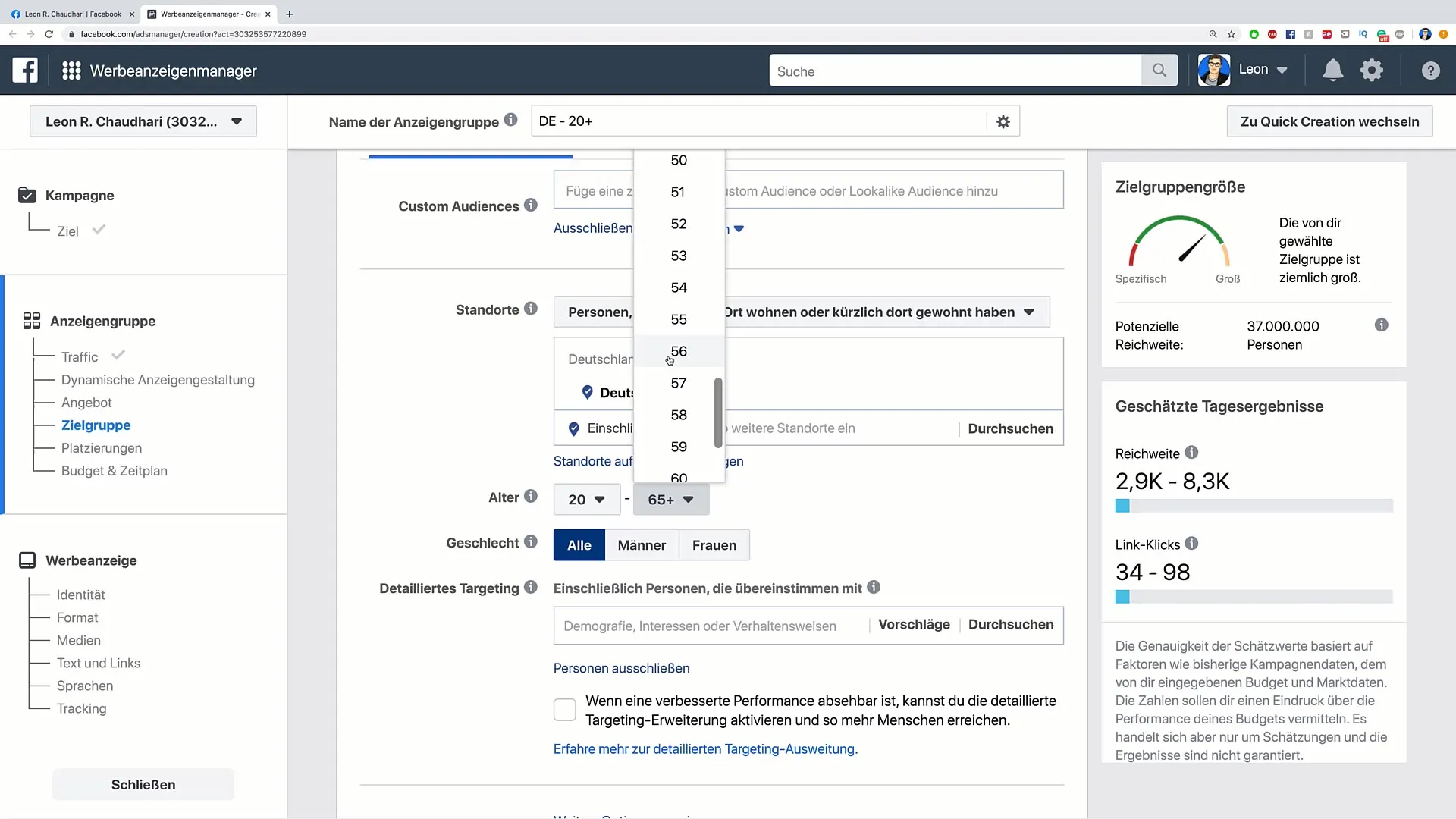Toggle detailed targeting expansion checkbox

565,710
